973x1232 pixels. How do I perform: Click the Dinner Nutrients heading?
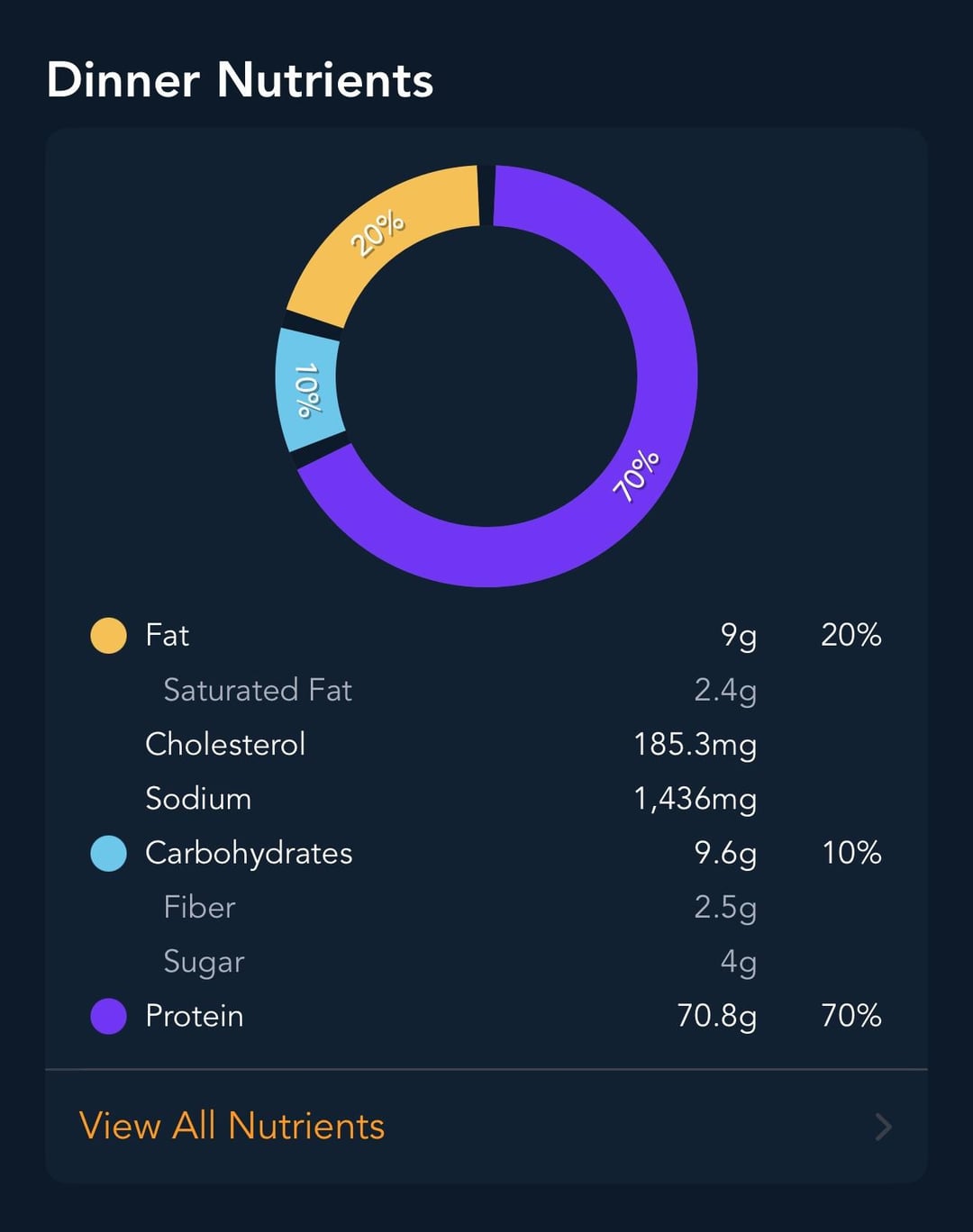point(240,80)
